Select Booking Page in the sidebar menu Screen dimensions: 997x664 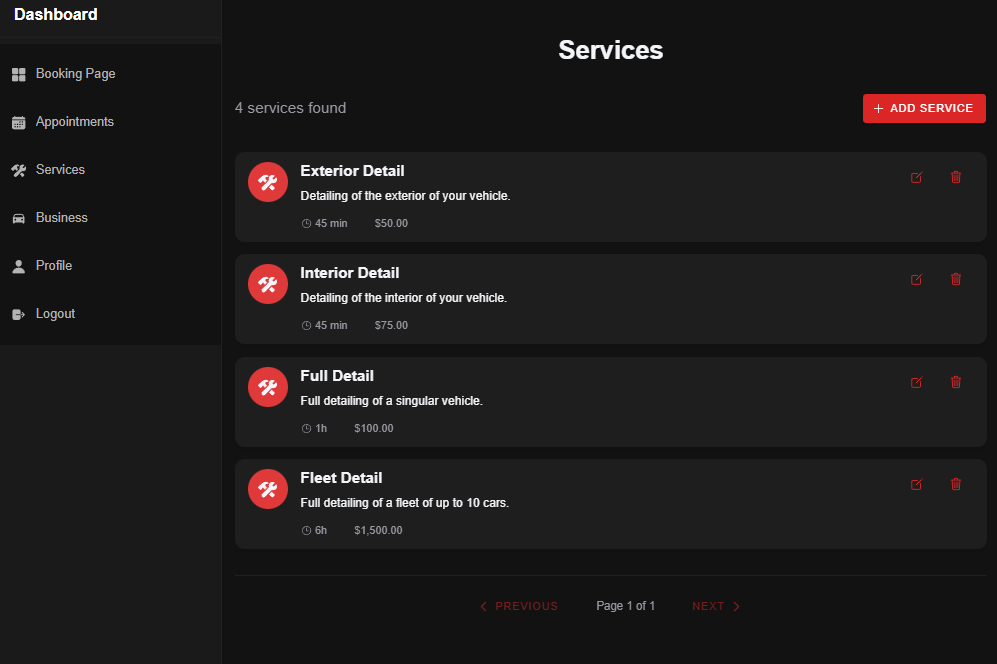point(75,73)
